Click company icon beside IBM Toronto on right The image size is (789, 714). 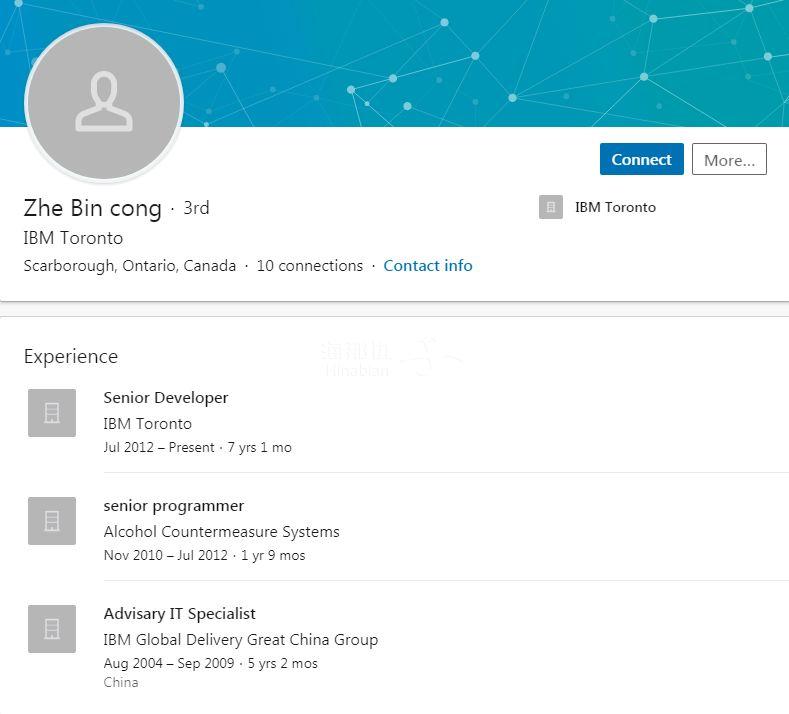click(x=551, y=207)
